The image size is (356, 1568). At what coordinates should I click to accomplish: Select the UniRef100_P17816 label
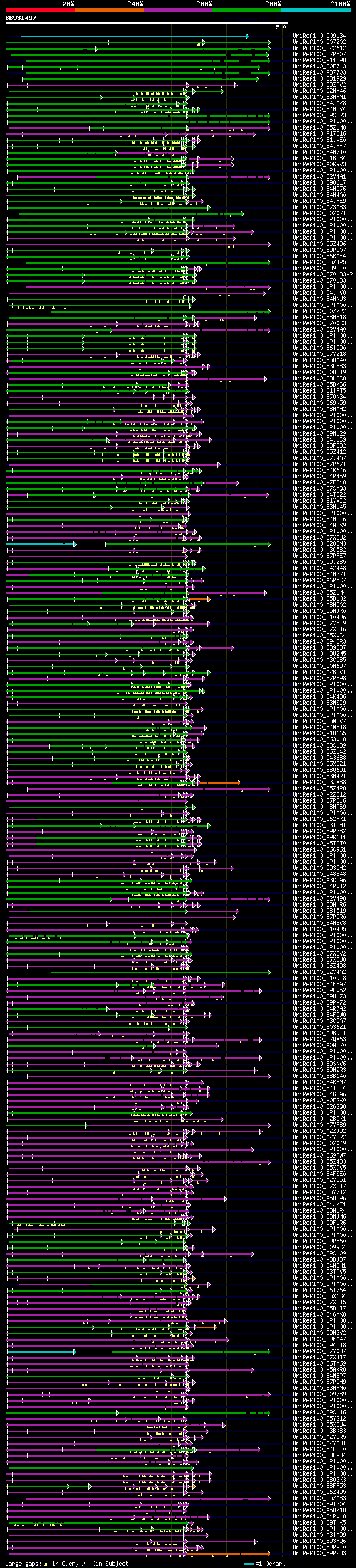(319, 135)
